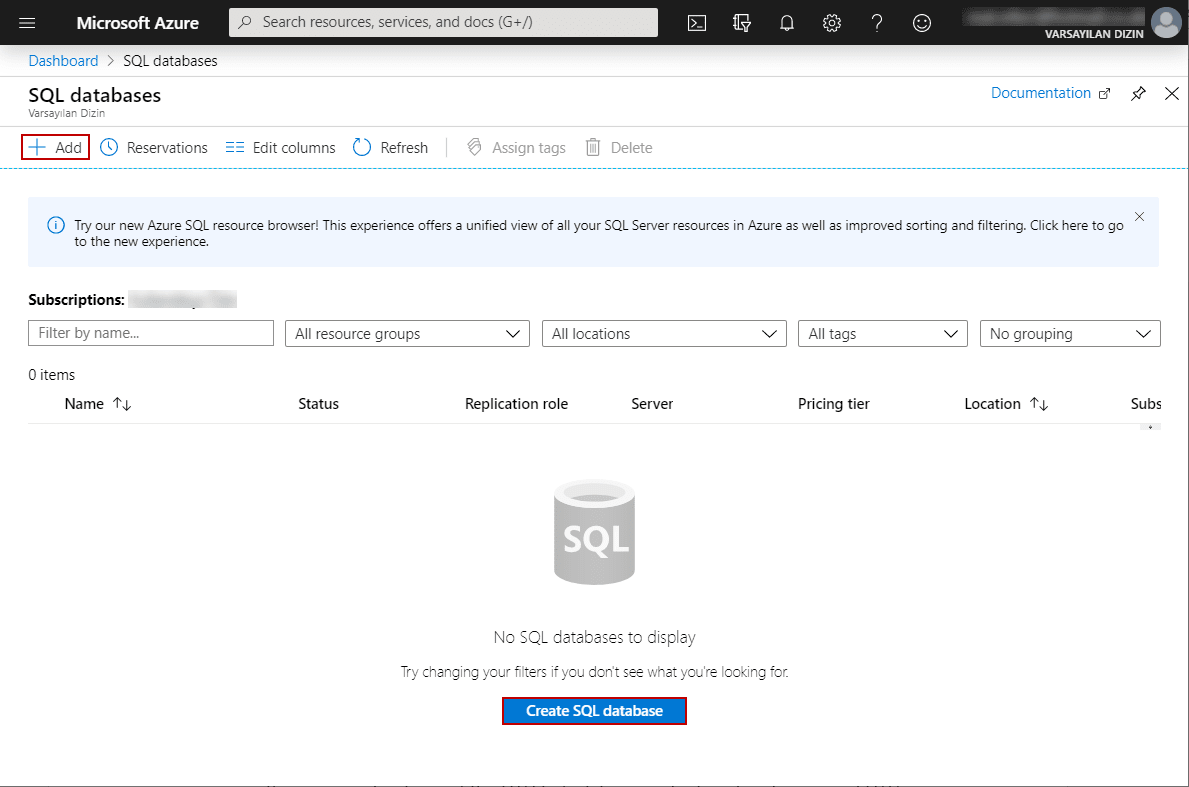Click the Pricing tier column header

(x=833, y=404)
